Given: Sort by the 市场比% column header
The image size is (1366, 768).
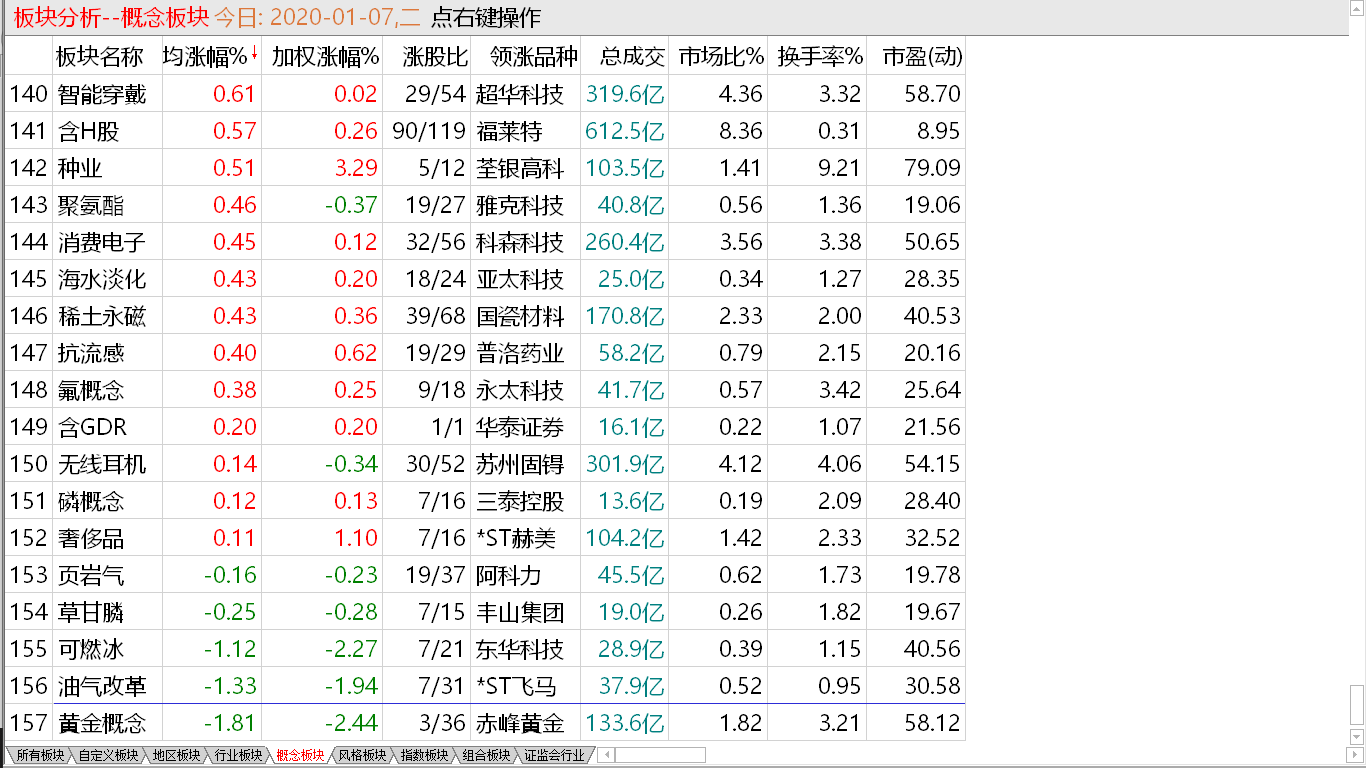Looking at the screenshot, I should [721, 57].
